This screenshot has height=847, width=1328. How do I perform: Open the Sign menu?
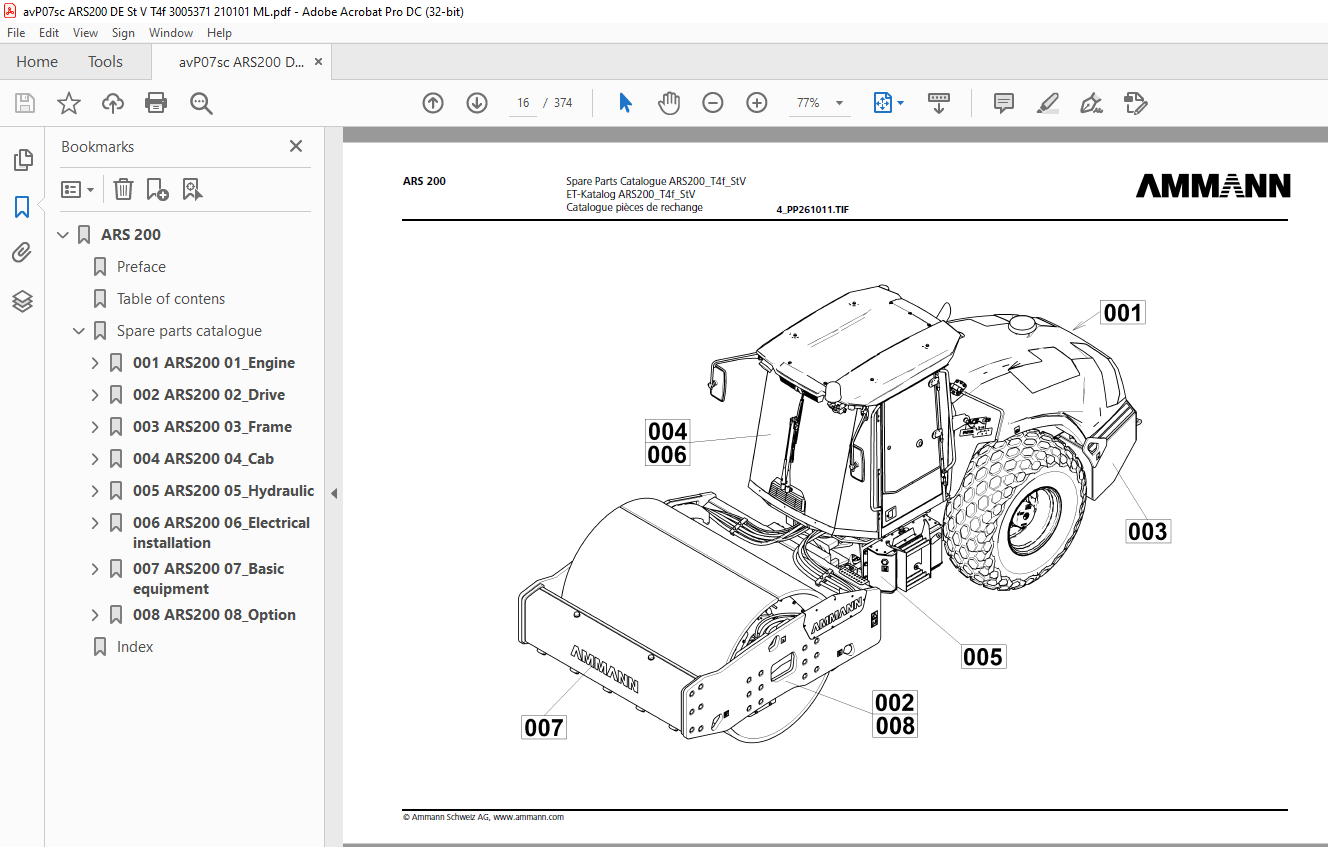(123, 33)
